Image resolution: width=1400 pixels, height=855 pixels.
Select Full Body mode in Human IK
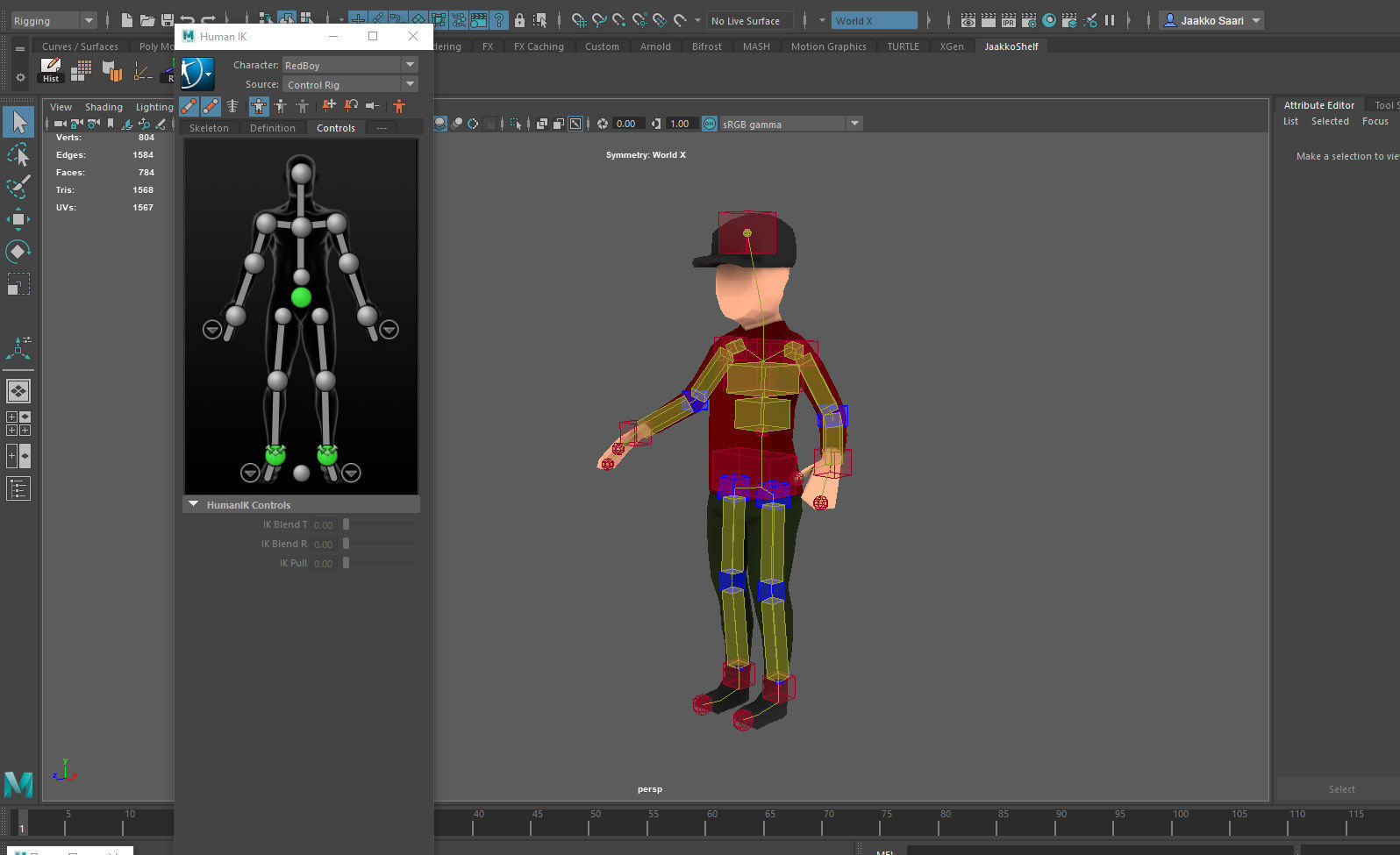(x=259, y=106)
